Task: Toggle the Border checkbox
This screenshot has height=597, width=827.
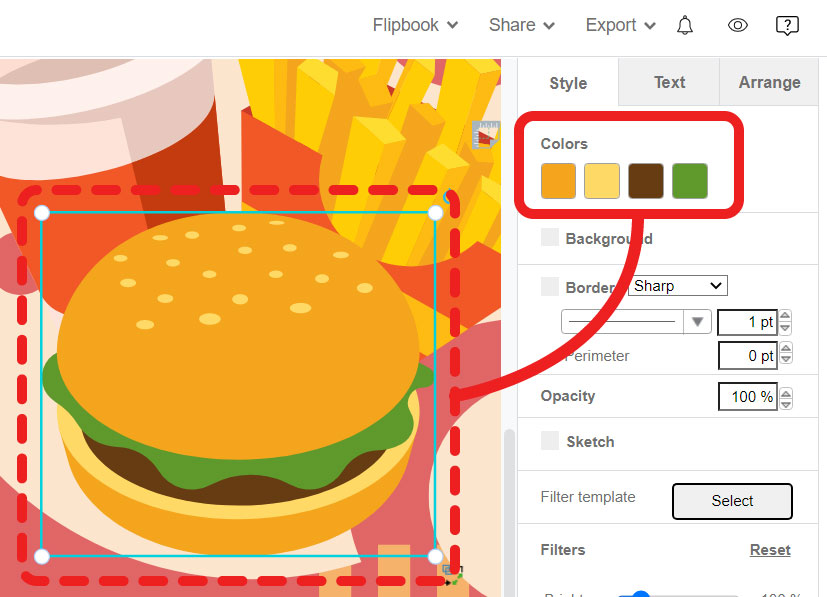Action: click(x=550, y=287)
